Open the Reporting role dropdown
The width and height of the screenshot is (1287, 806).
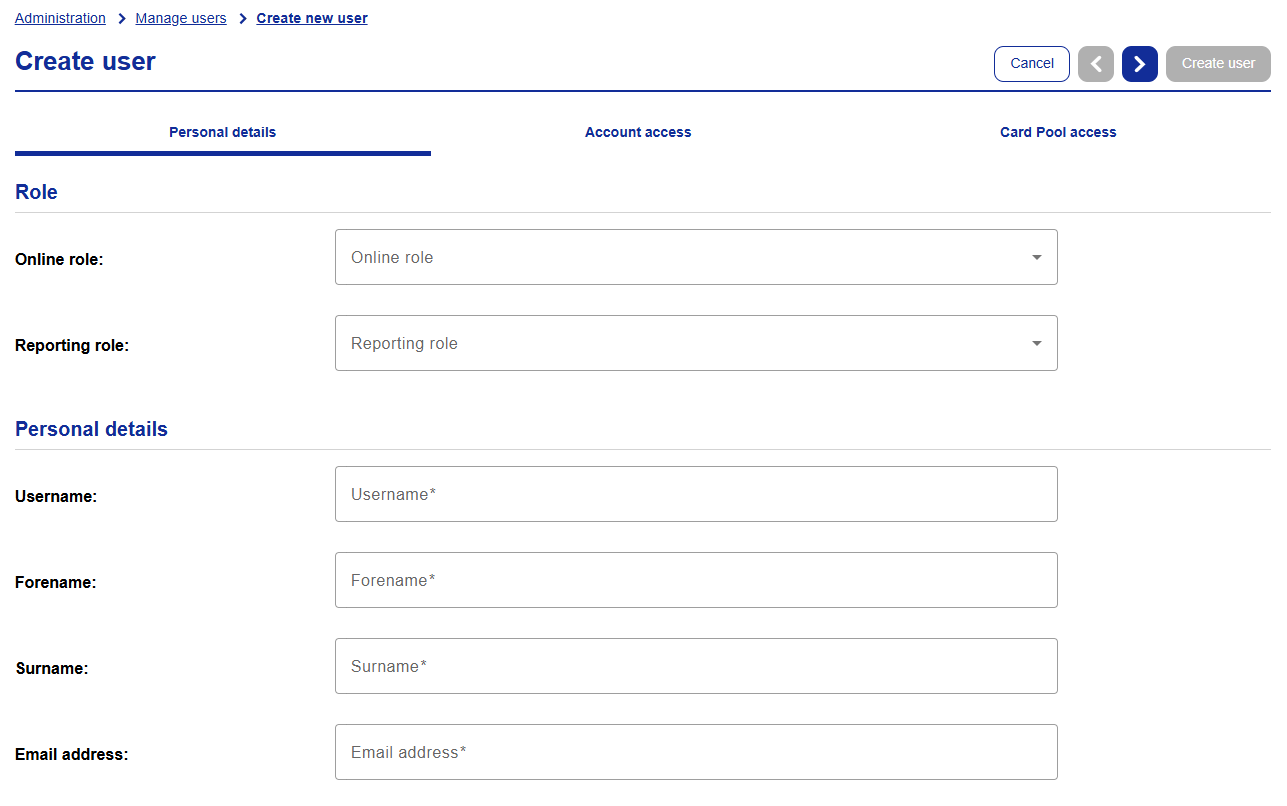coord(696,343)
